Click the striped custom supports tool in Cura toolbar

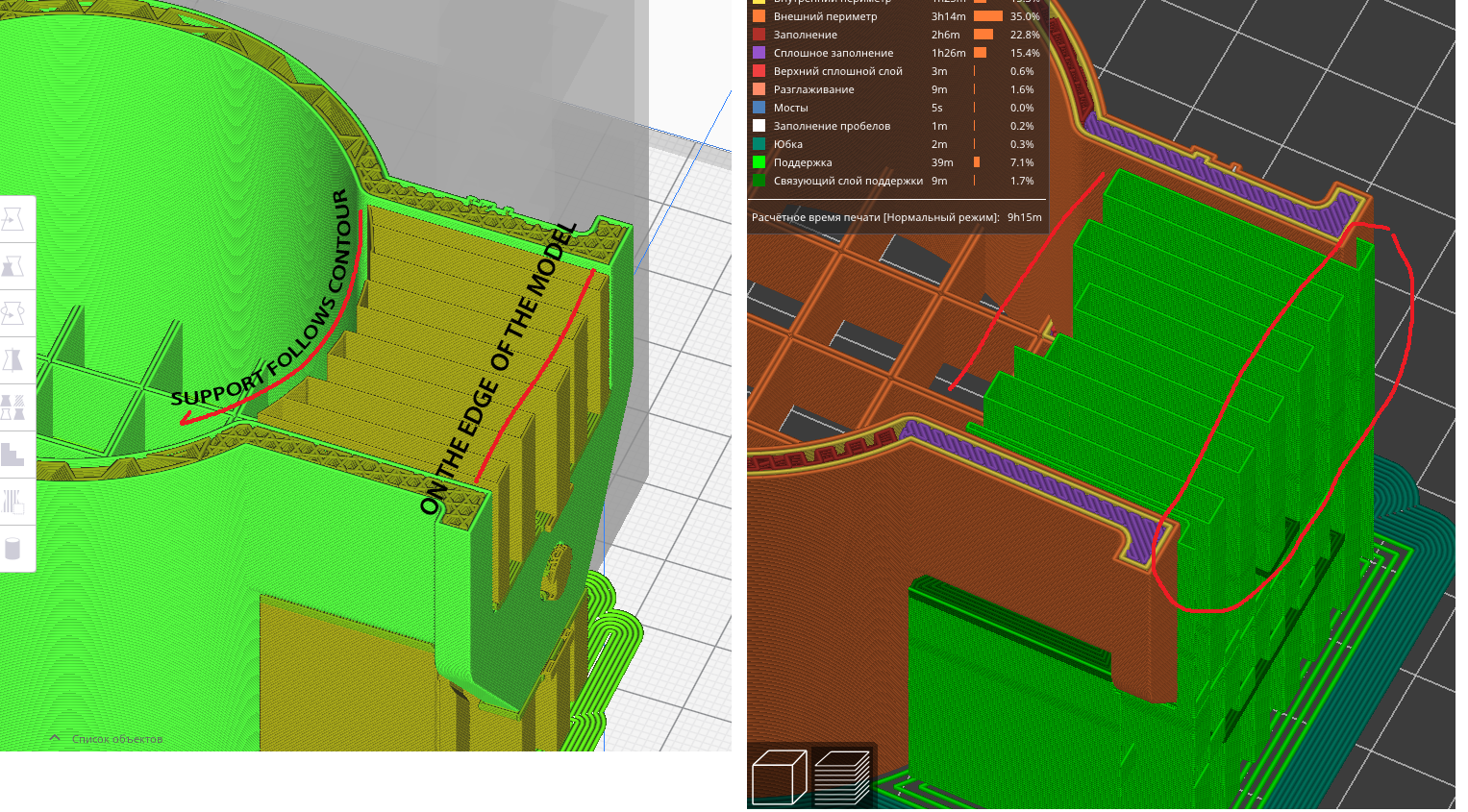pos(12,502)
